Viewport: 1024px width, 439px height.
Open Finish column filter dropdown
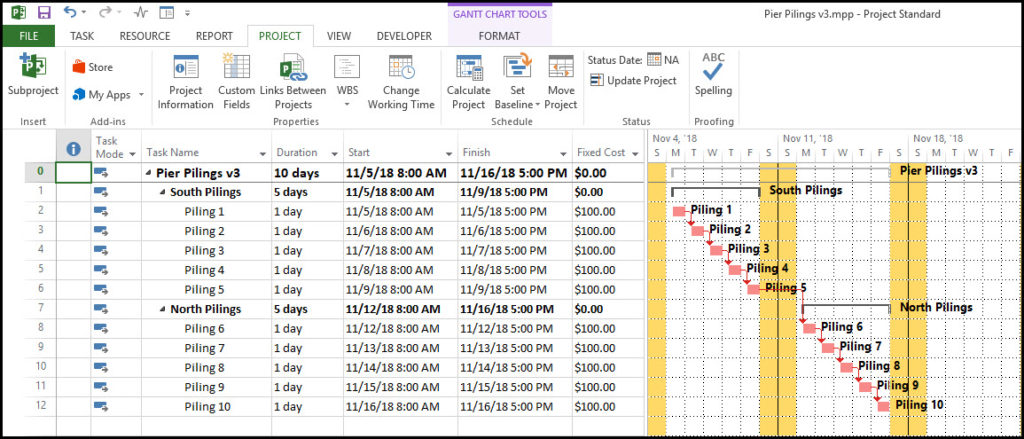tap(563, 154)
